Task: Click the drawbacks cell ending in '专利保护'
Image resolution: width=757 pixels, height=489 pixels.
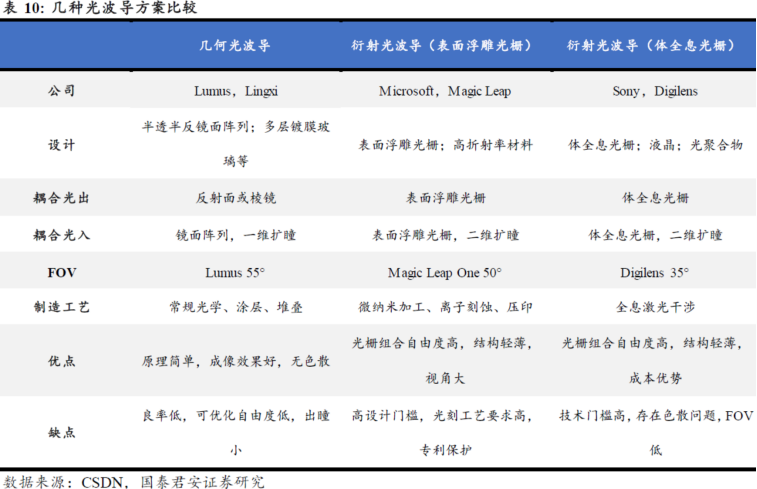Action: [x=442, y=433]
